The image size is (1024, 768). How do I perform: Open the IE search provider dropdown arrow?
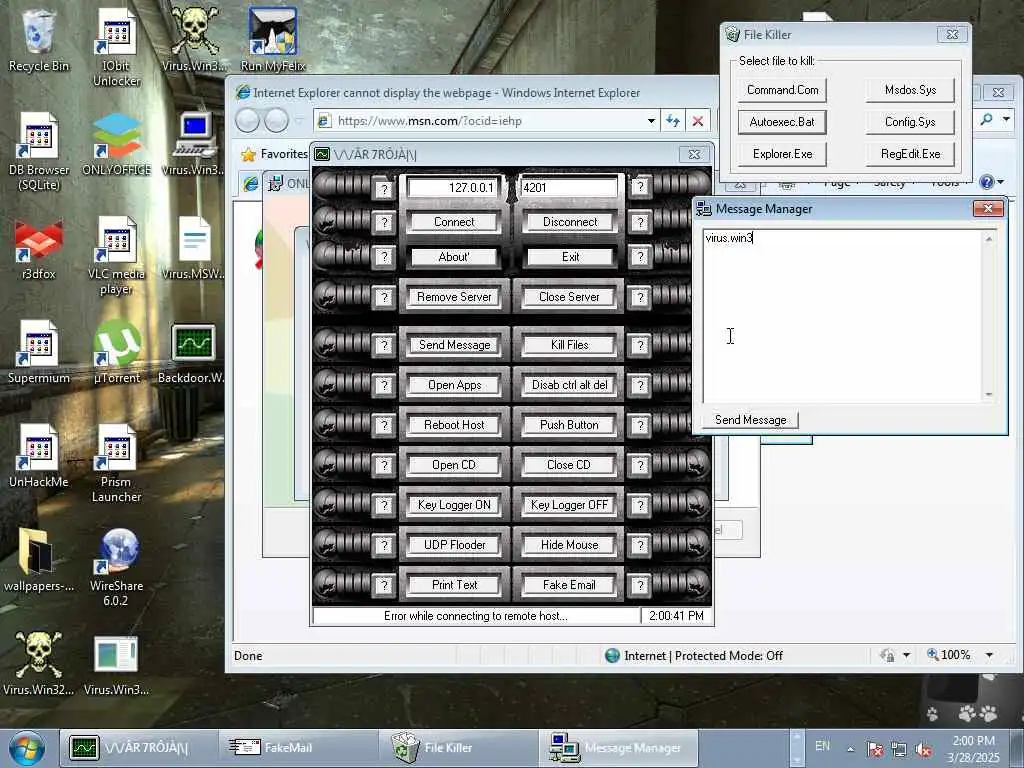coord(1006,119)
